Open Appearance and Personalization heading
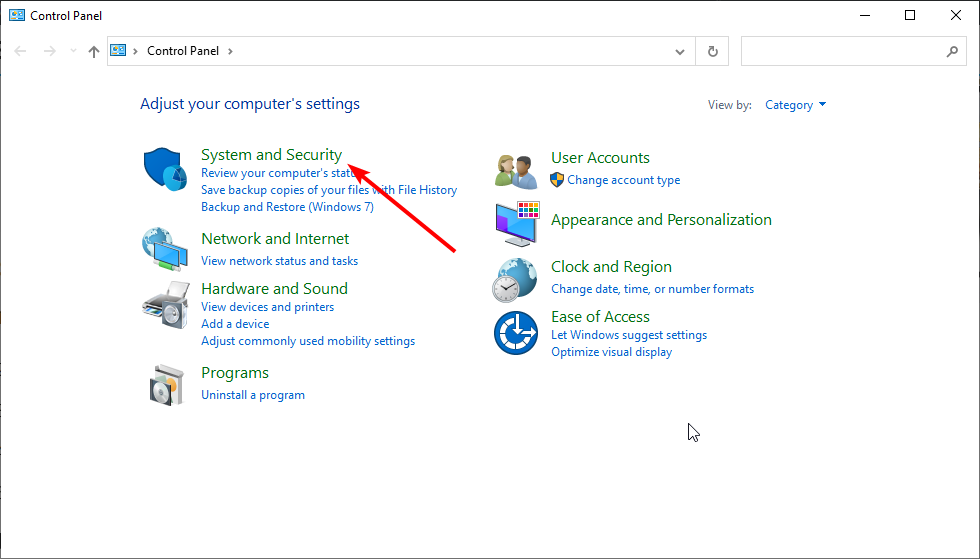This screenshot has width=980, height=559. tap(661, 220)
